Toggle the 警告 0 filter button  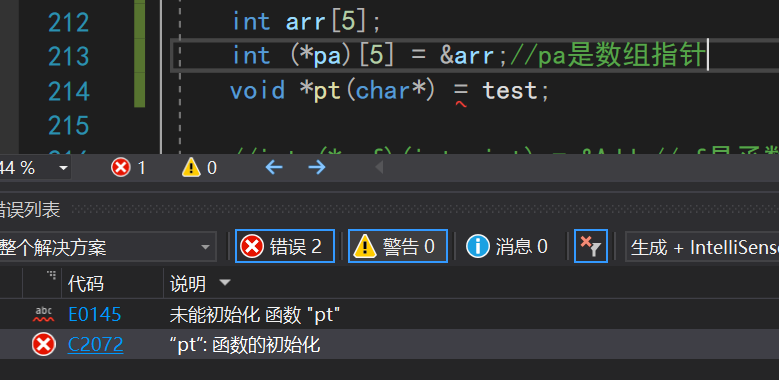point(397,246)
